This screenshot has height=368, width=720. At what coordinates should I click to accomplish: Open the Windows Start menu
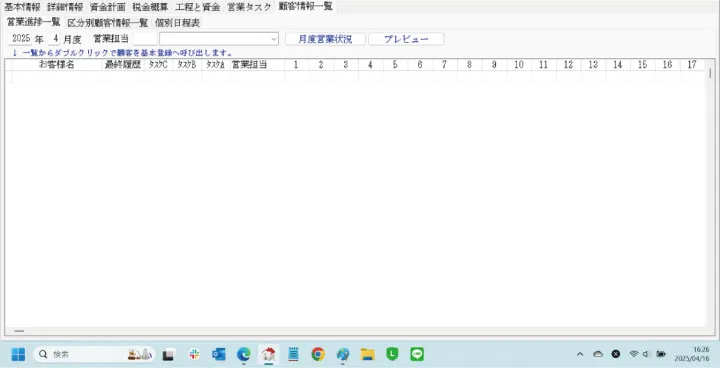[18, 354]
